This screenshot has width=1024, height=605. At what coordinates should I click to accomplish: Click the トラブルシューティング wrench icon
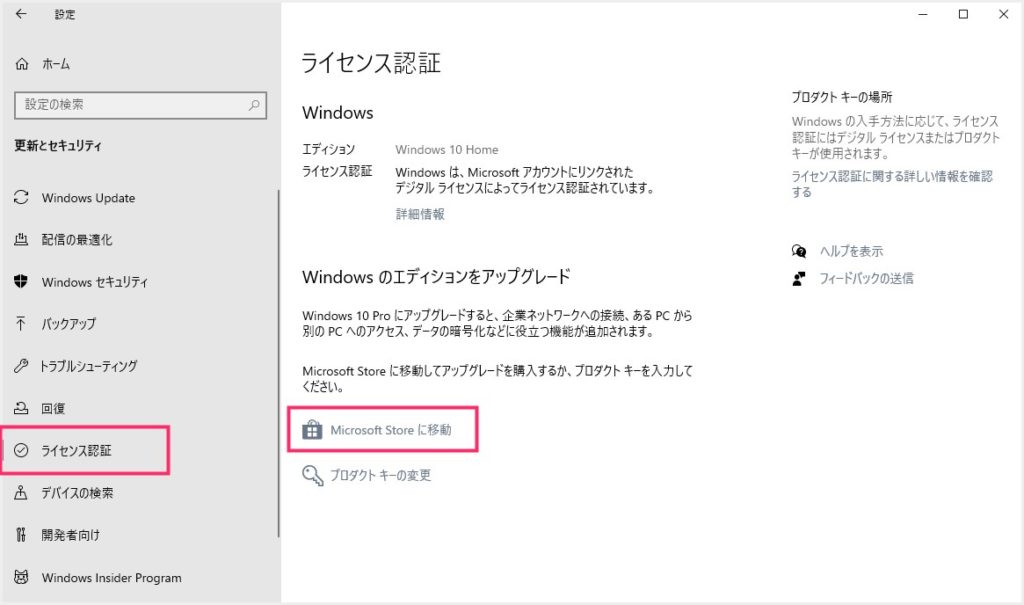tap(21, 366)
